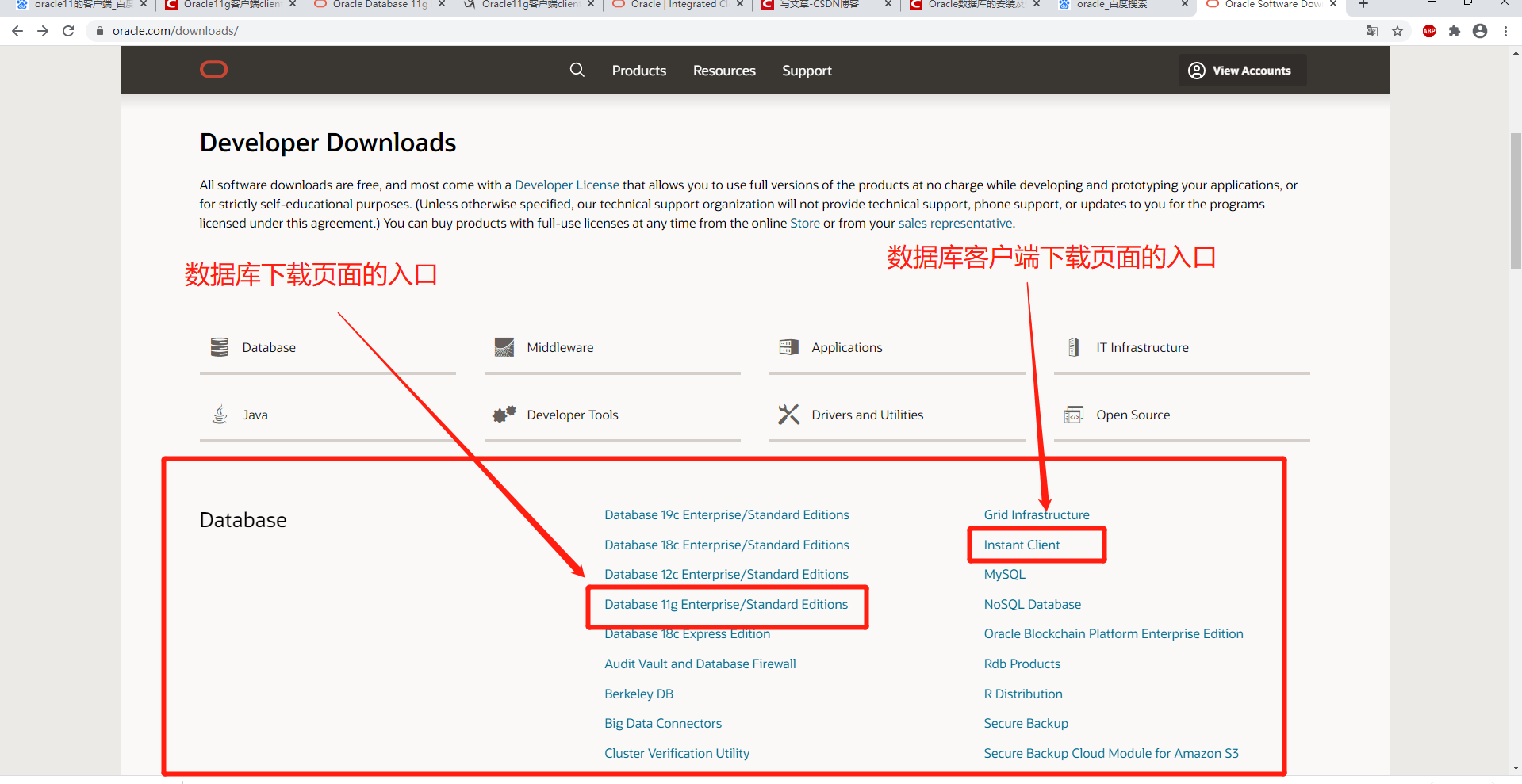Select the Database category label
The width and height of the screenshot is (1522, 784).
pos(269,347)
